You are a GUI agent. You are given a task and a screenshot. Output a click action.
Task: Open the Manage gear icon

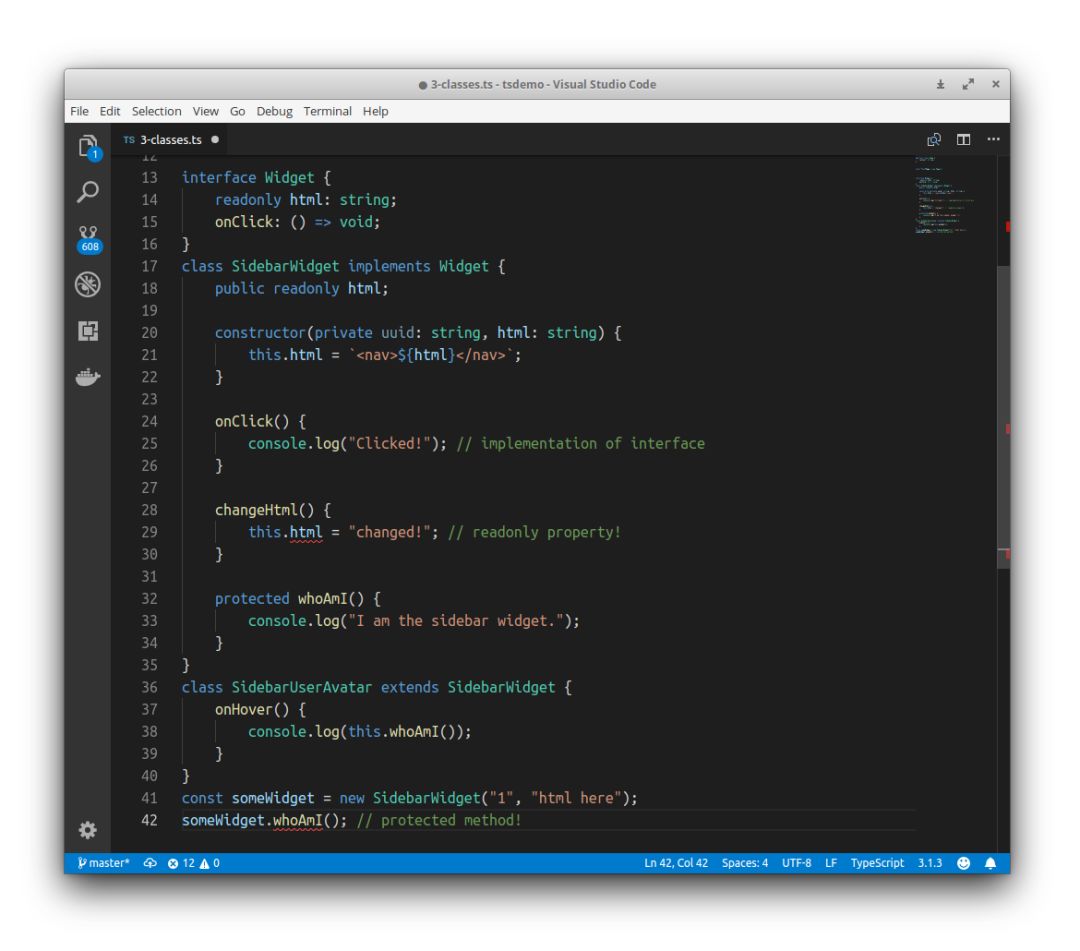point(88,829)
